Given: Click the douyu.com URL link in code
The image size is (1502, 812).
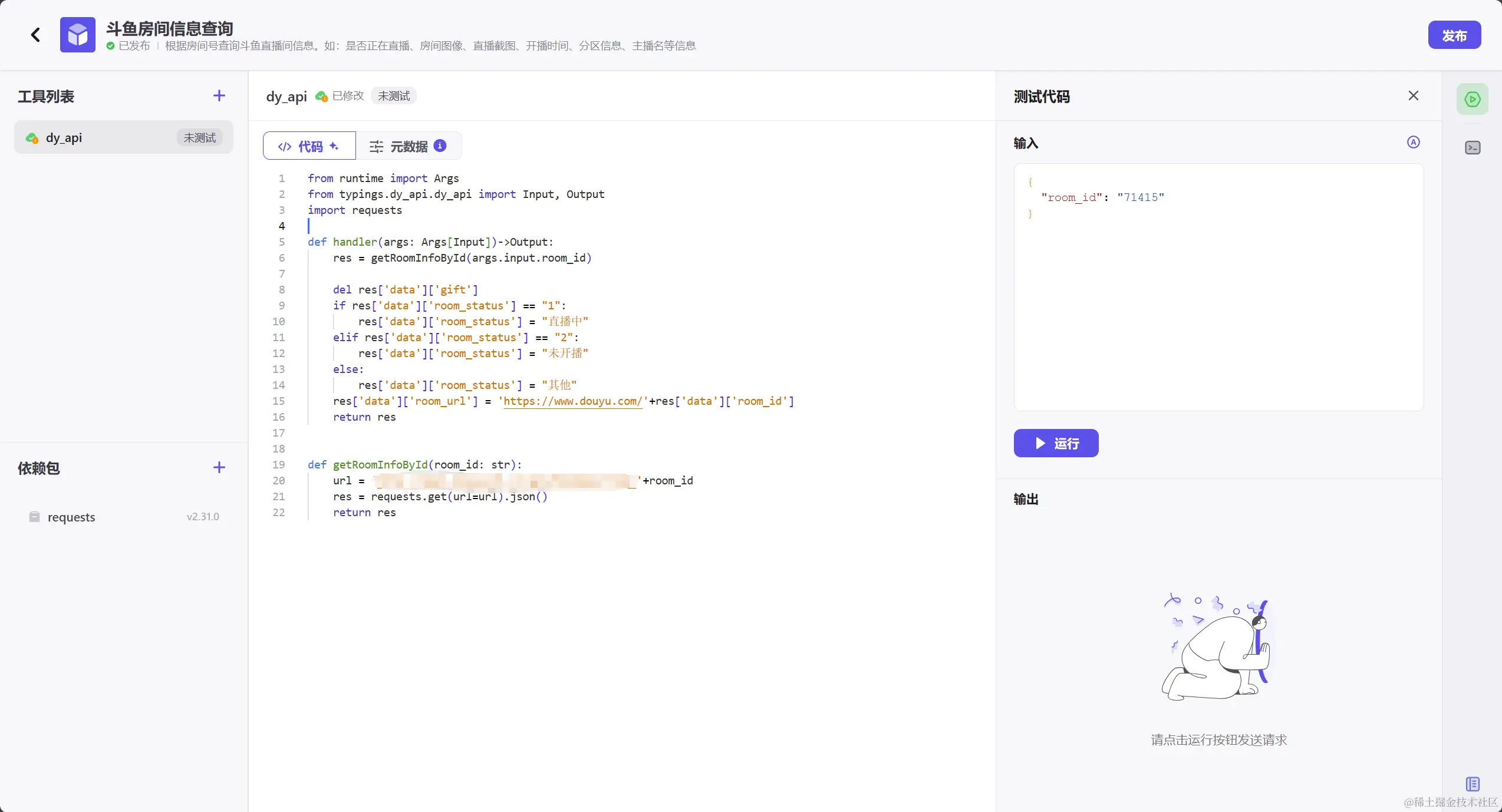Looking at the screenshot, I should point(572,401).
